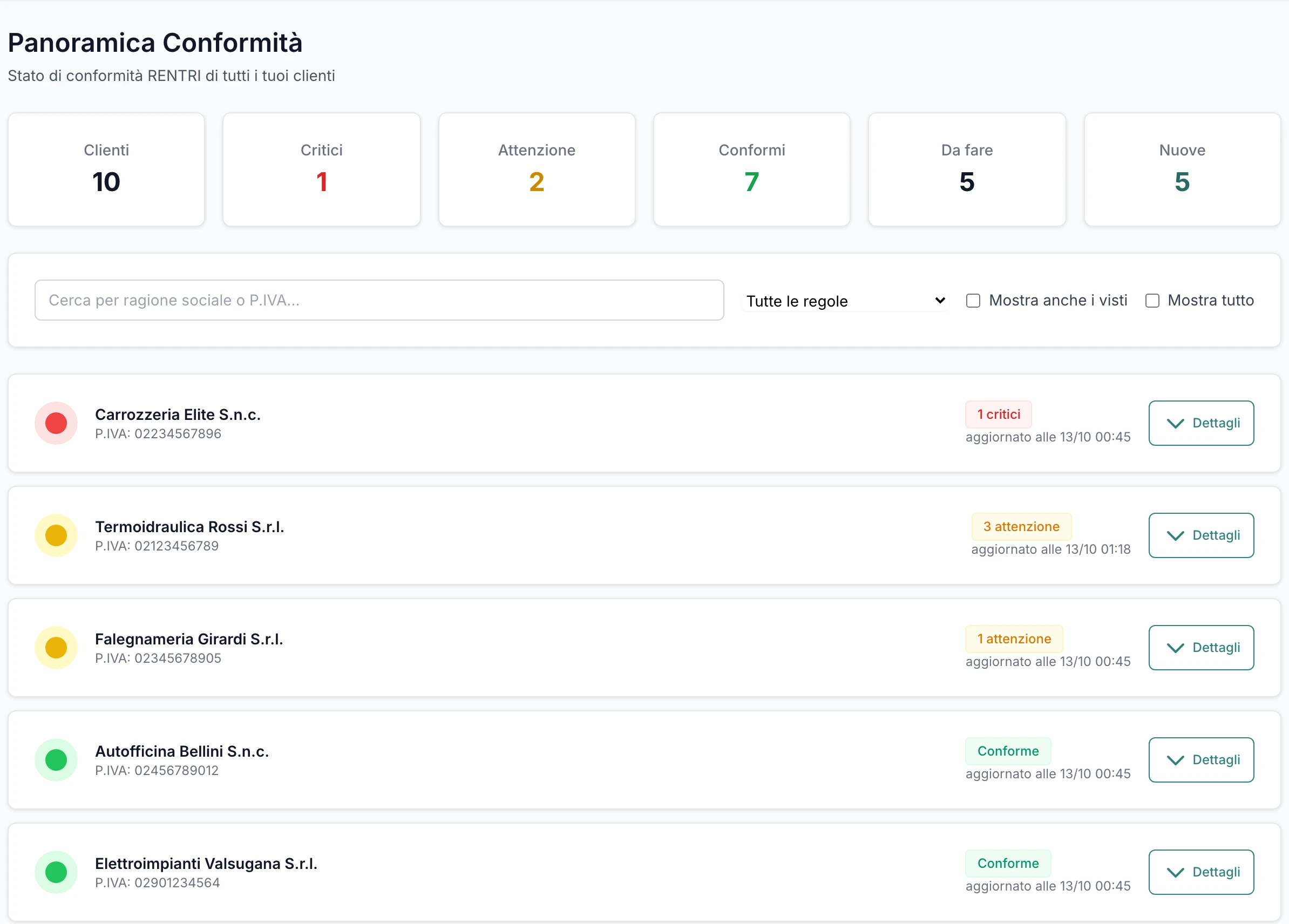Select the 'Da fare' summary card
Screen dimensions: 1289x924
(967, 169)
